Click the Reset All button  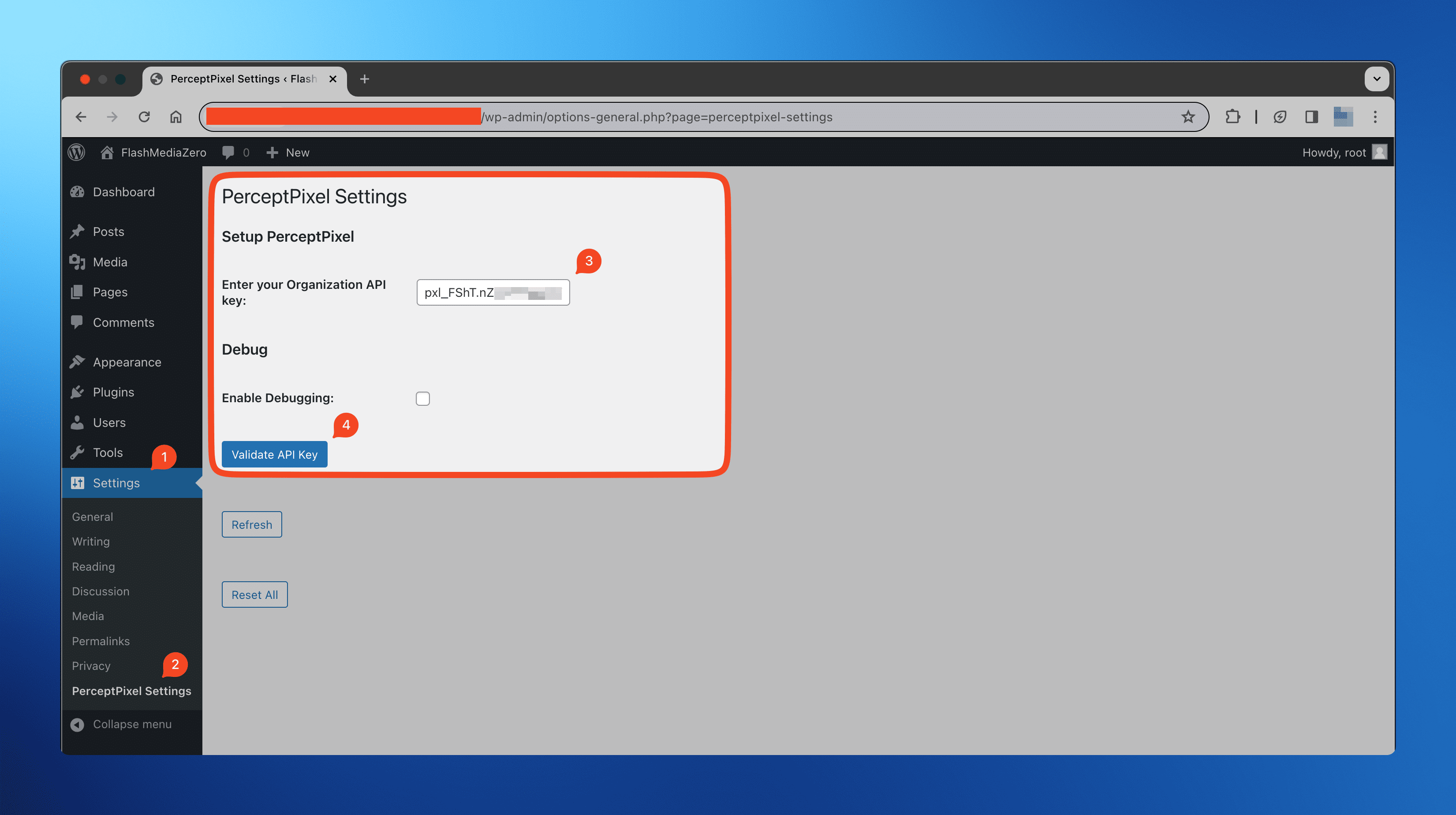click(254, 594)
